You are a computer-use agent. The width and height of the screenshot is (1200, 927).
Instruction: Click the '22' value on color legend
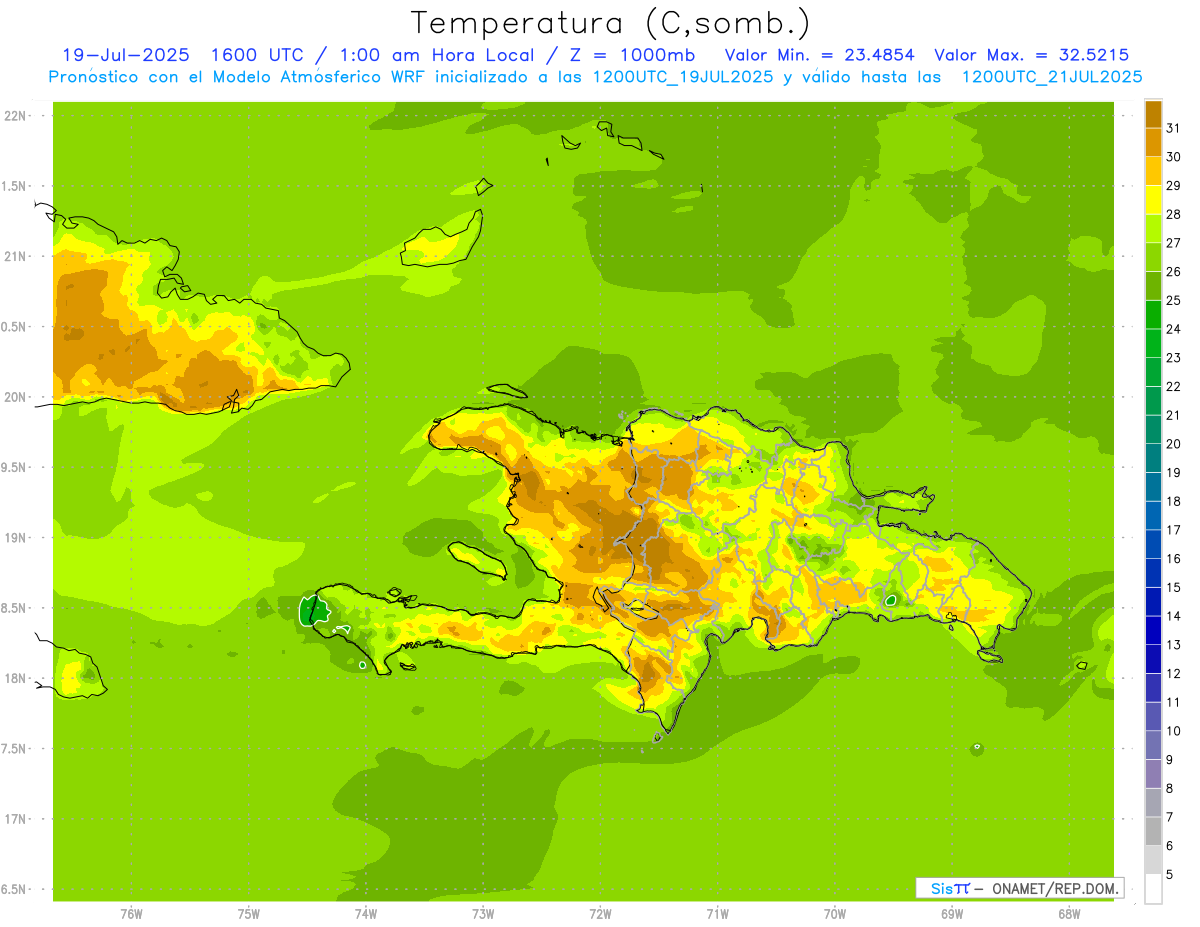coord(1174,386)
